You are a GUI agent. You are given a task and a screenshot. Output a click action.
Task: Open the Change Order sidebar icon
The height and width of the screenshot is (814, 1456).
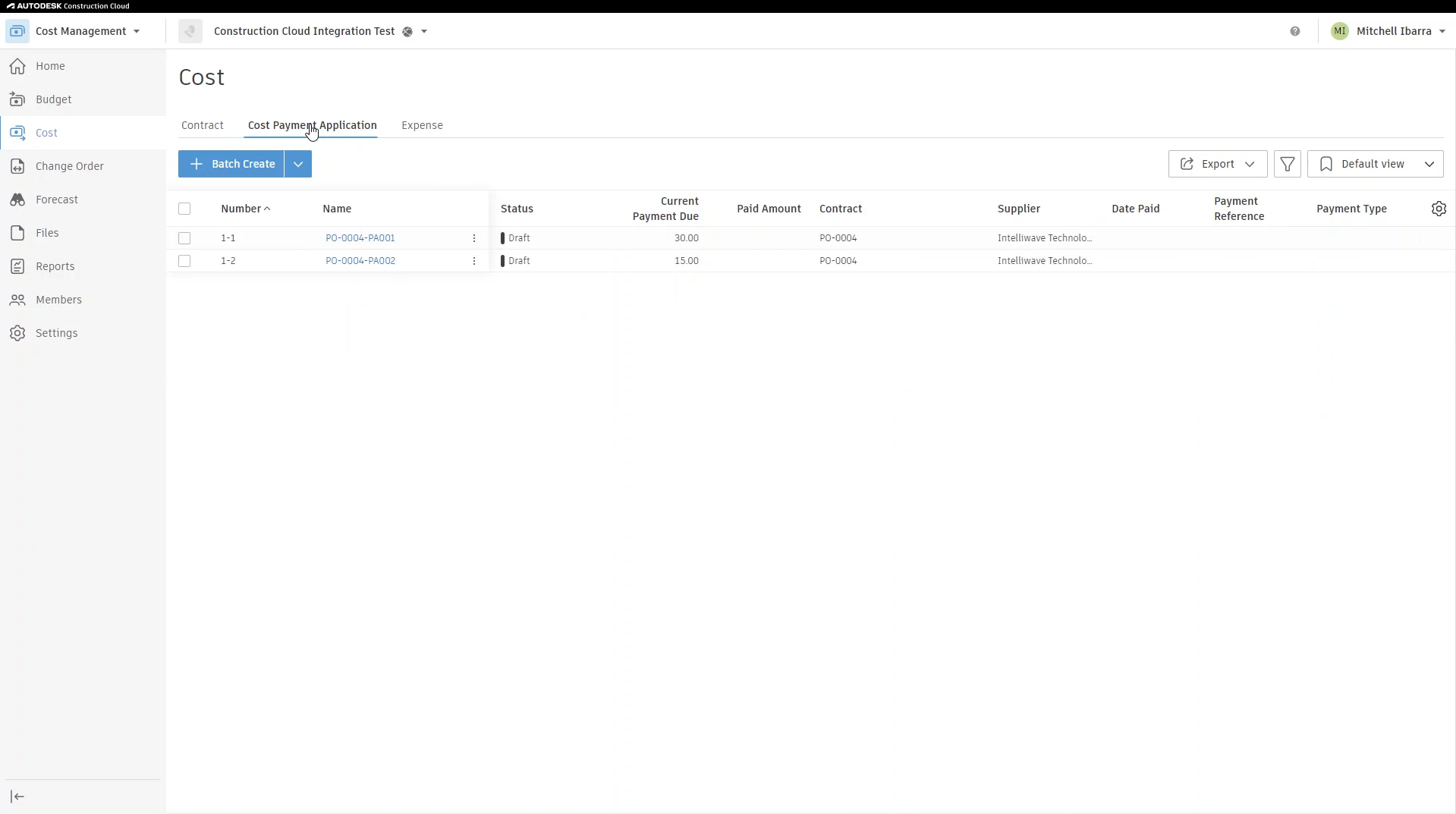coord(17,166)
